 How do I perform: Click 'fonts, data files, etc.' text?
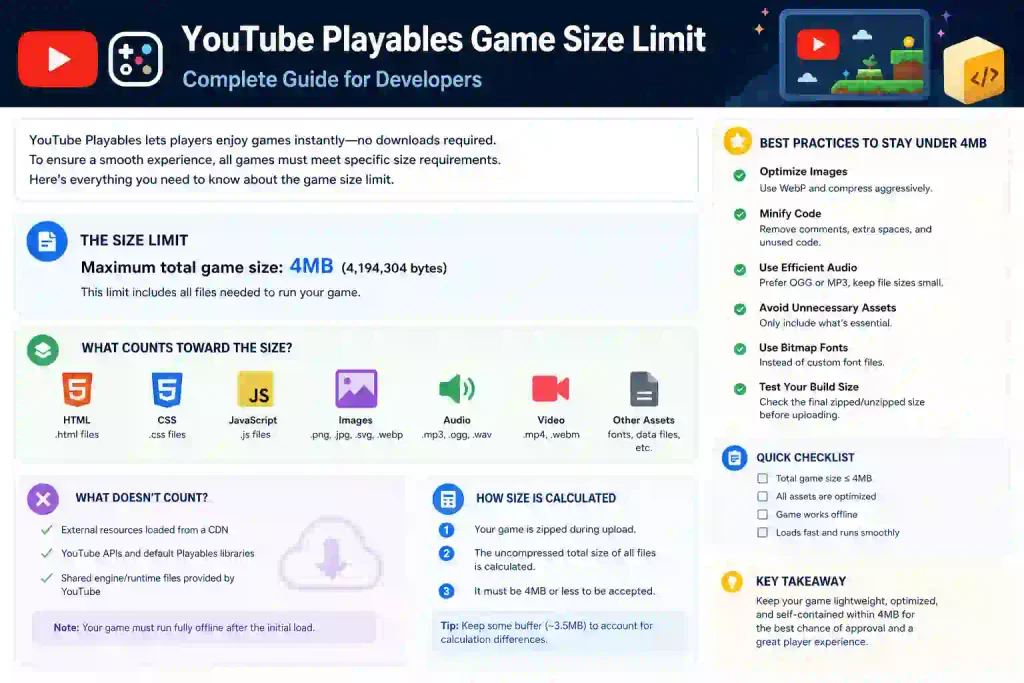pyautogui.click(x=644, y=441)
